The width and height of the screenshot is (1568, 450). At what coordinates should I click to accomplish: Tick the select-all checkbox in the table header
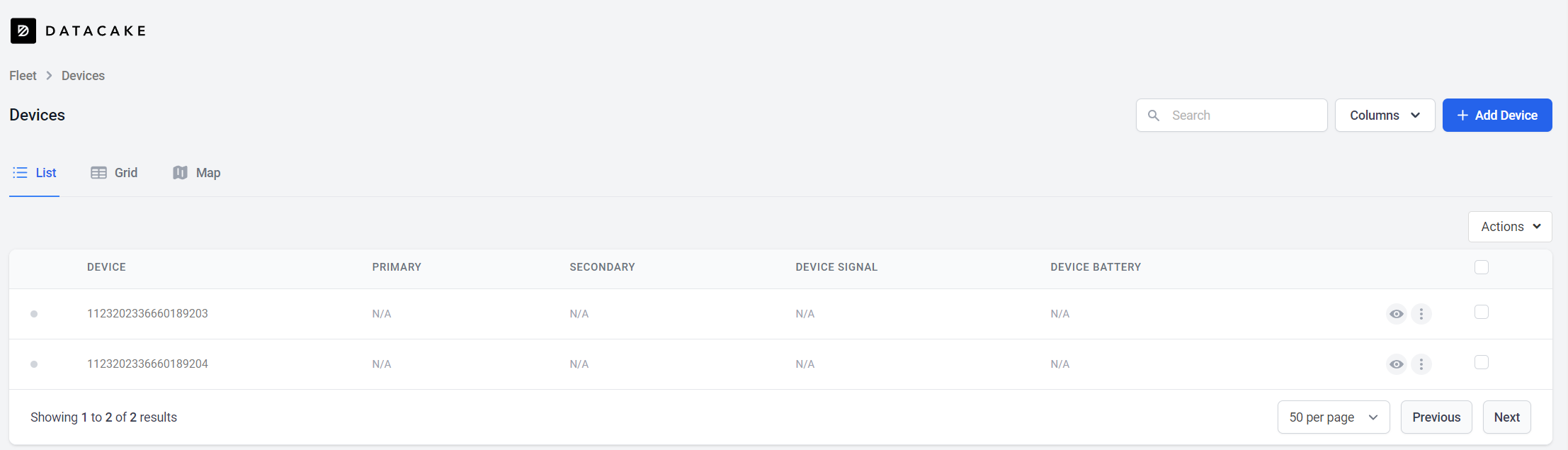[1481, 267]
